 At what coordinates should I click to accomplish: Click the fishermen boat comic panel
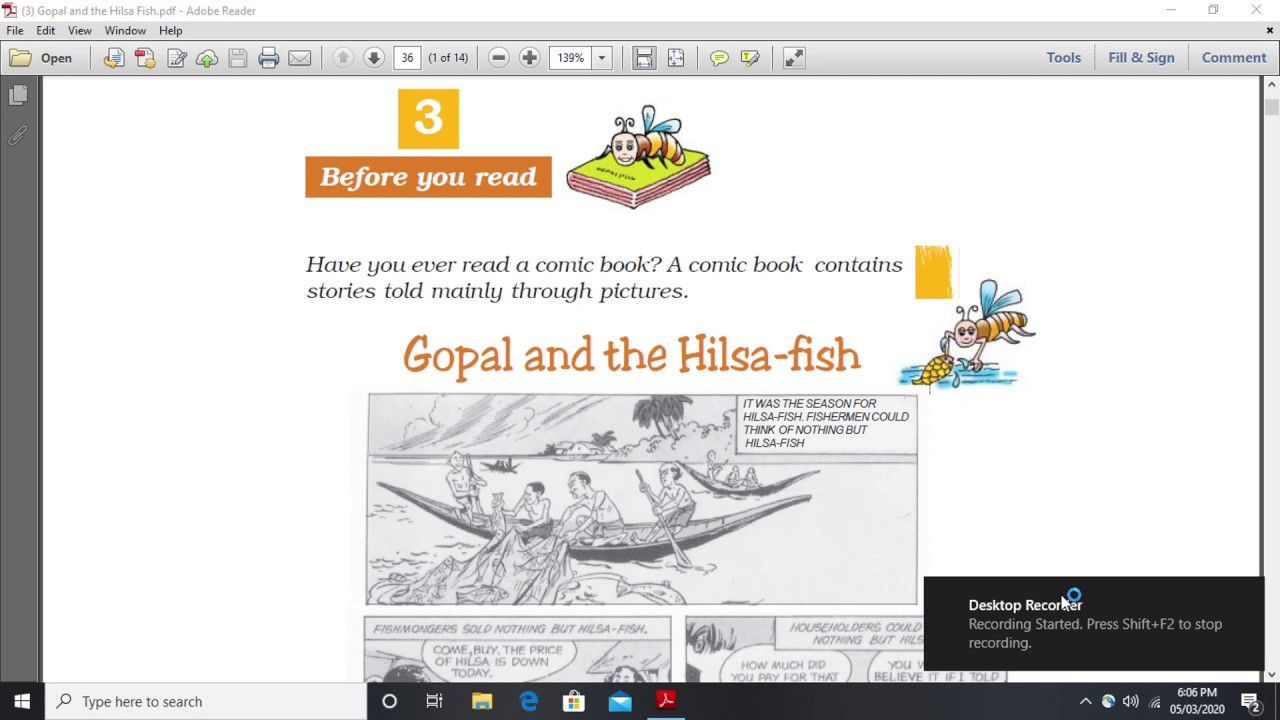(x=641, y=499)
